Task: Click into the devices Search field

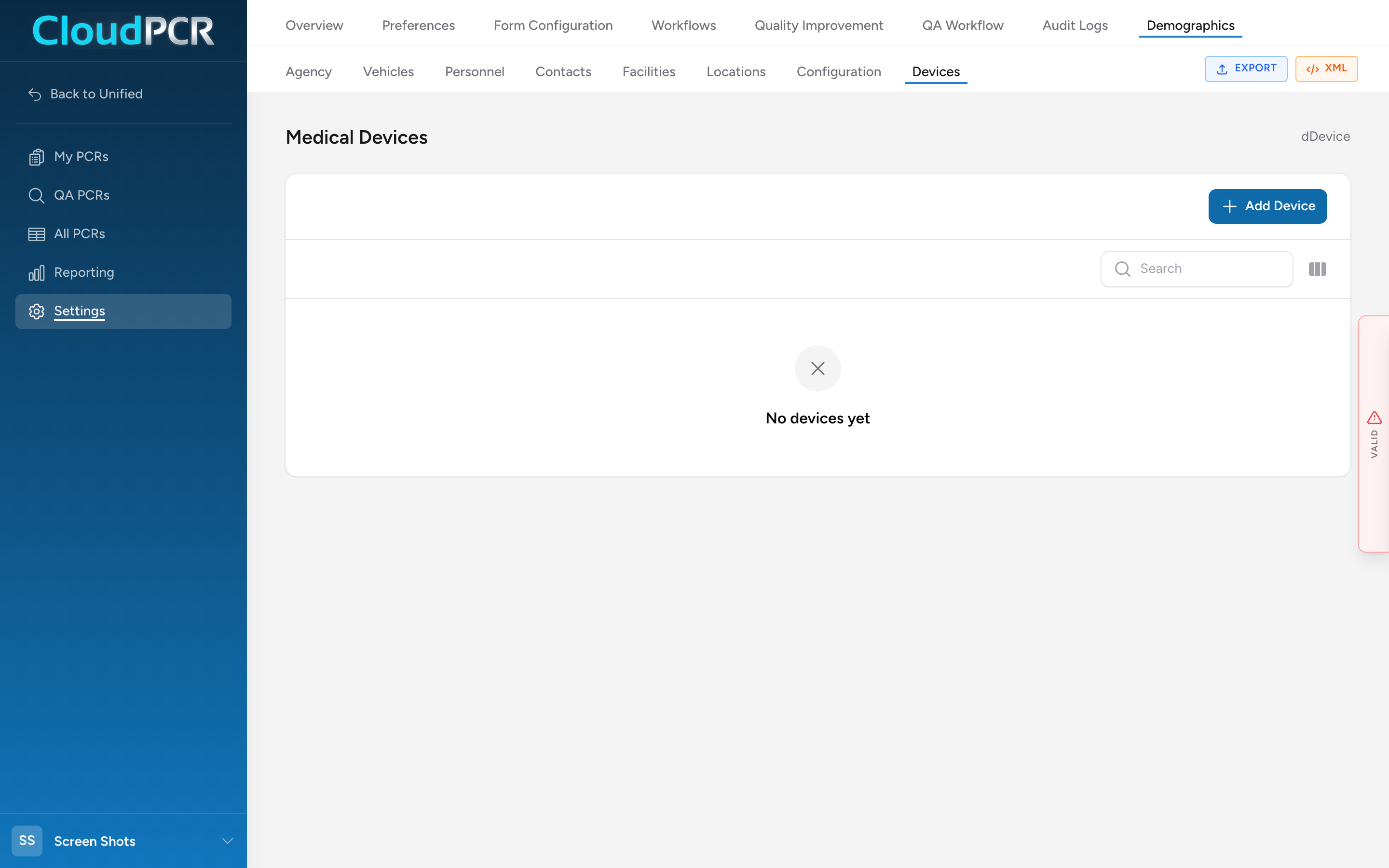Action: pos(1196,269)
